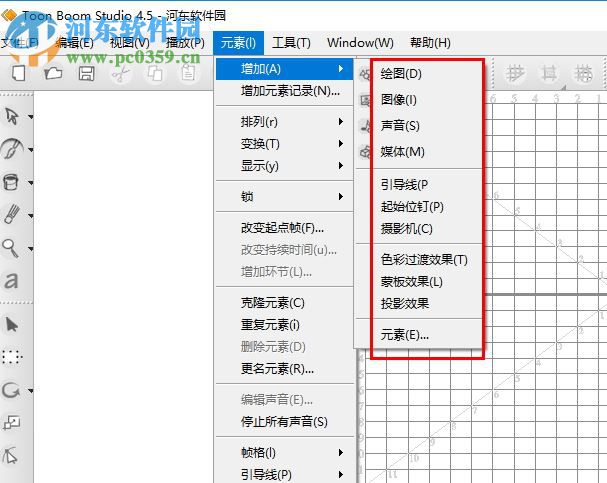
Task: Choose 元素(E)... in the submenu
Action: [x=418, y=334]
